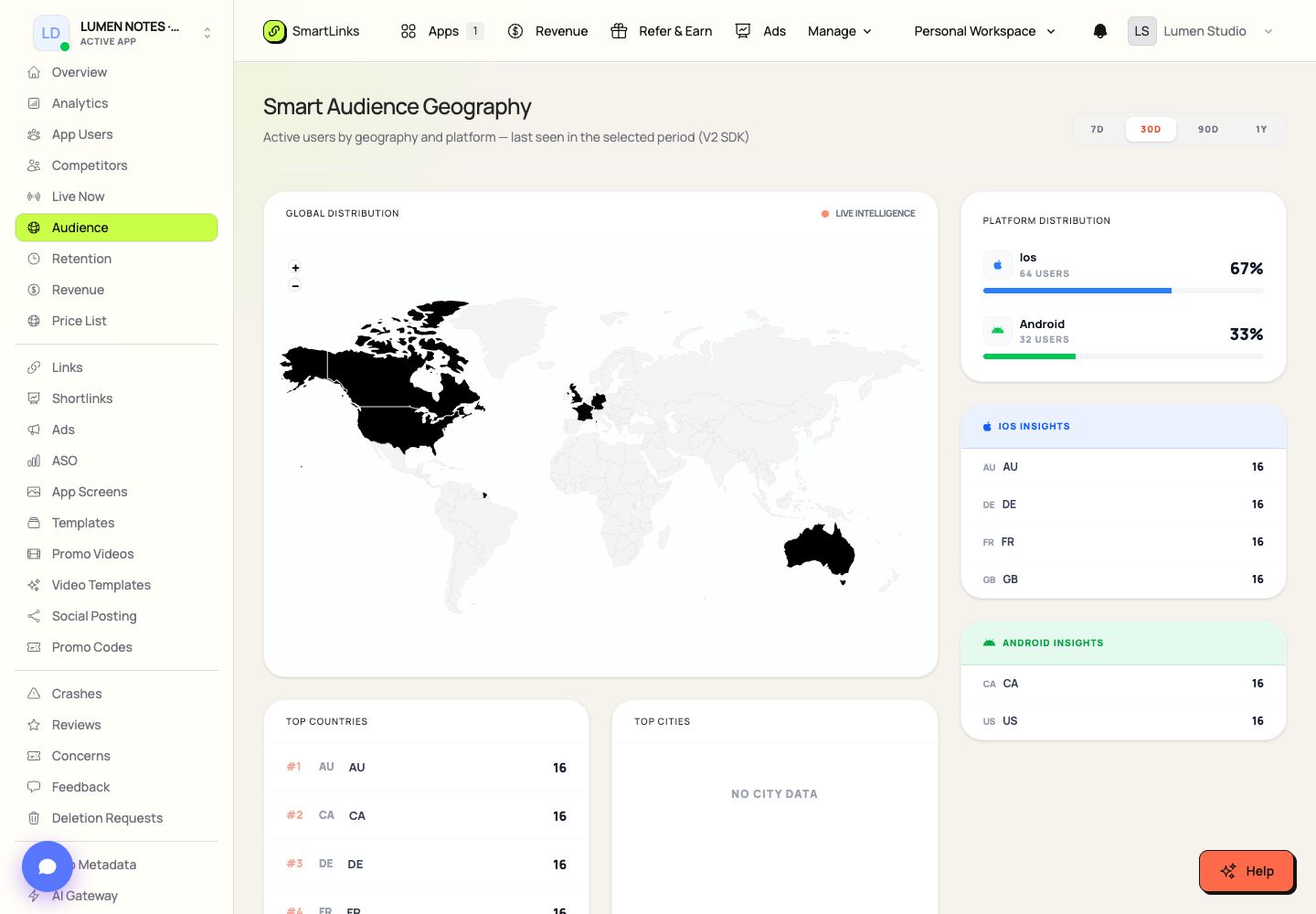The width and height of the screenshot is (1316, 914).
Task: Click the Deletion Requests trash icon
Action: (34, 818)
